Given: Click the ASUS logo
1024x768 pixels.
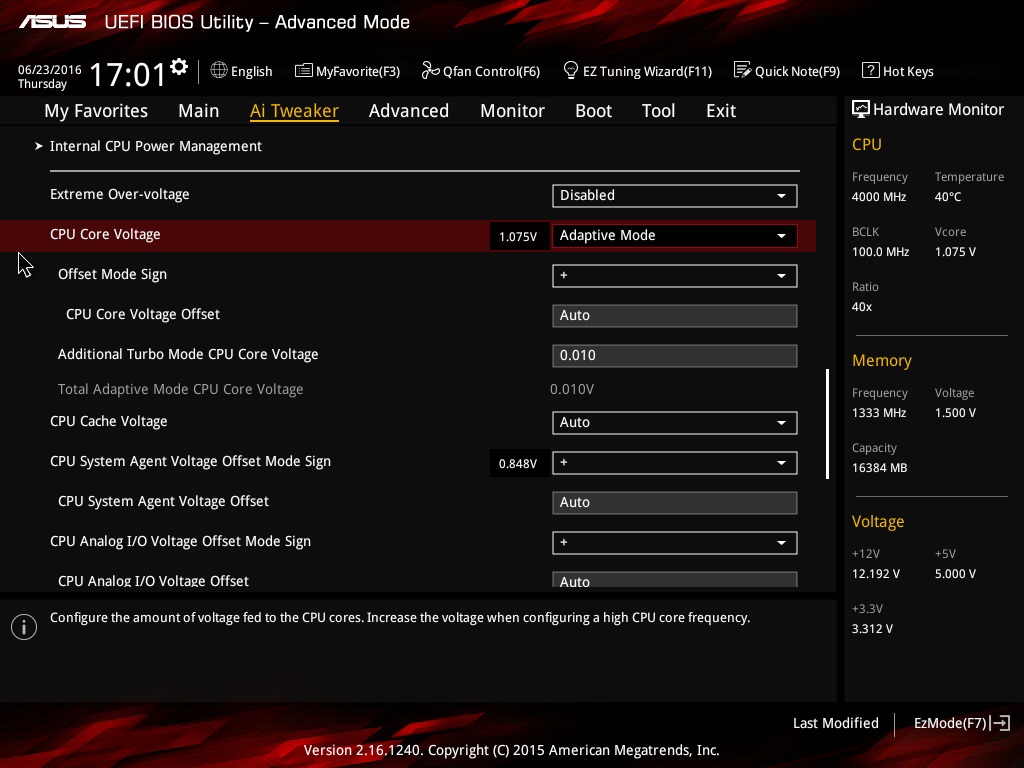Looking at the screenshot, I should click(52, 22).
